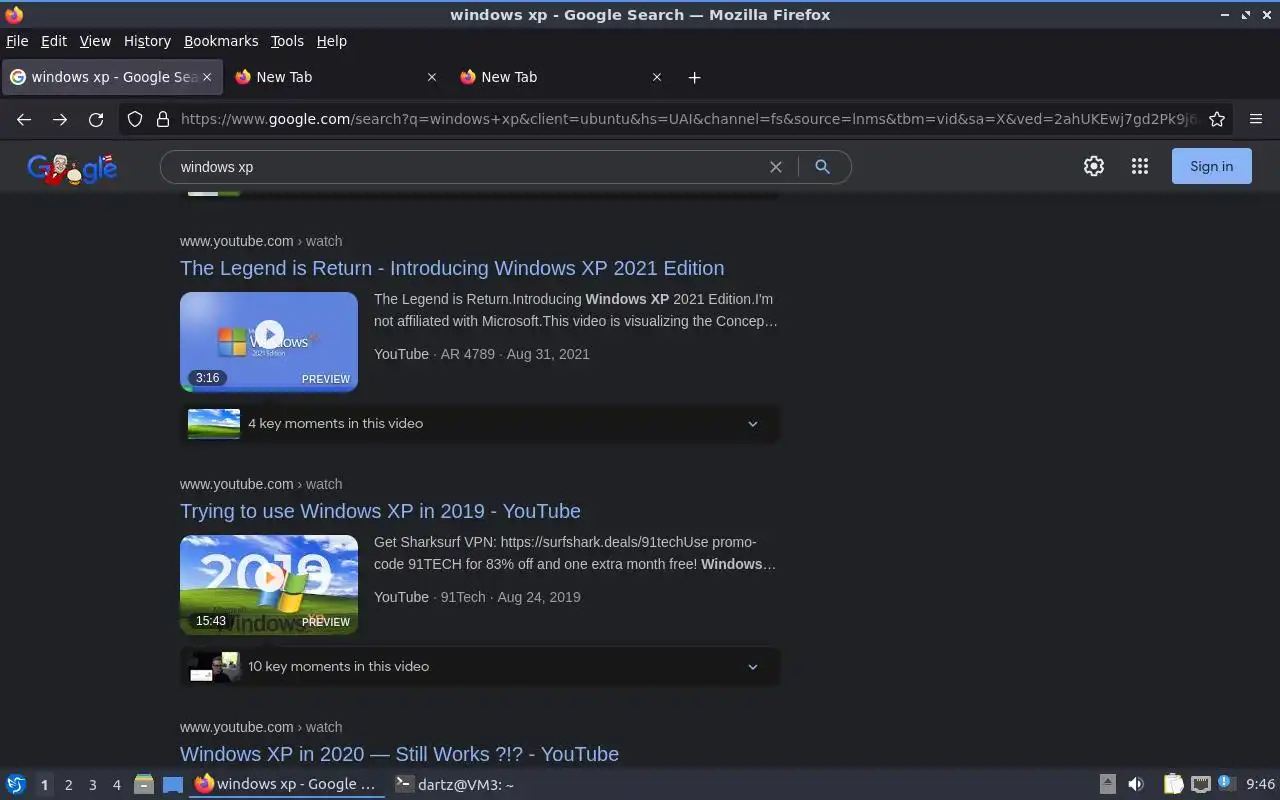The width and height of the screenshot is (1280, 800).
Task: Click the Google logo
Action: click(72, 169)
